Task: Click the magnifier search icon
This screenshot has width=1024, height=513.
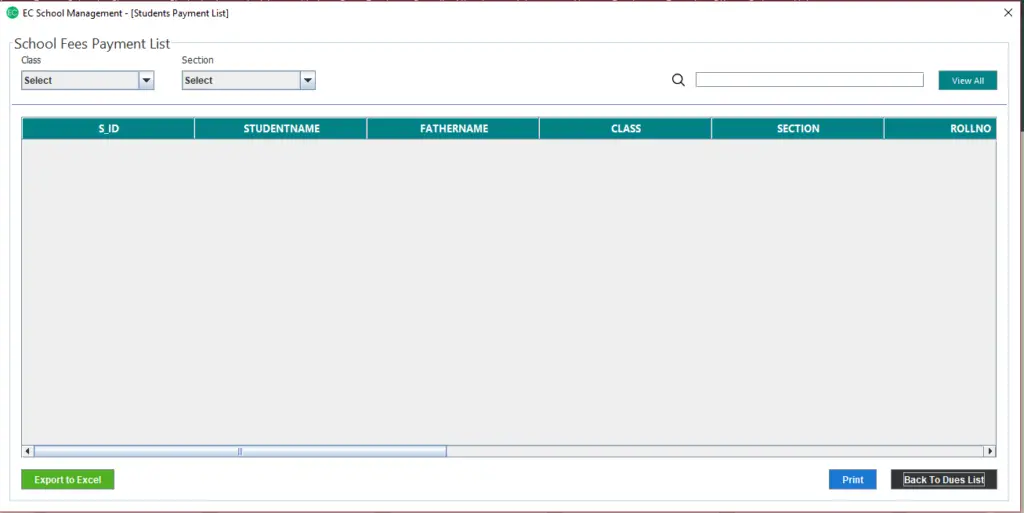Action: (679, 80)
